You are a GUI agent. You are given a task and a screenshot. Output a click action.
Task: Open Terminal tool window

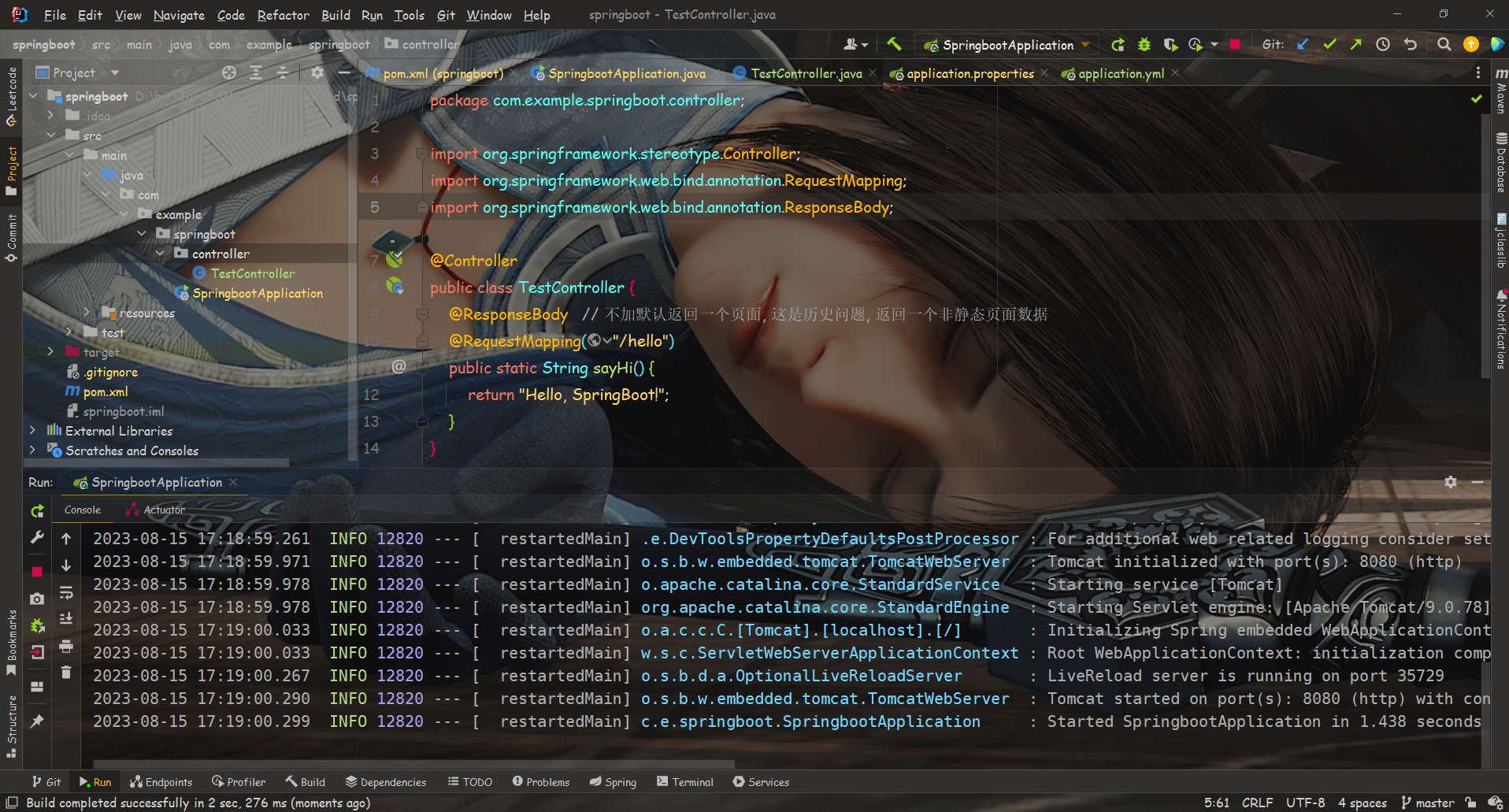pyautogui.click(x=685, y=781)
